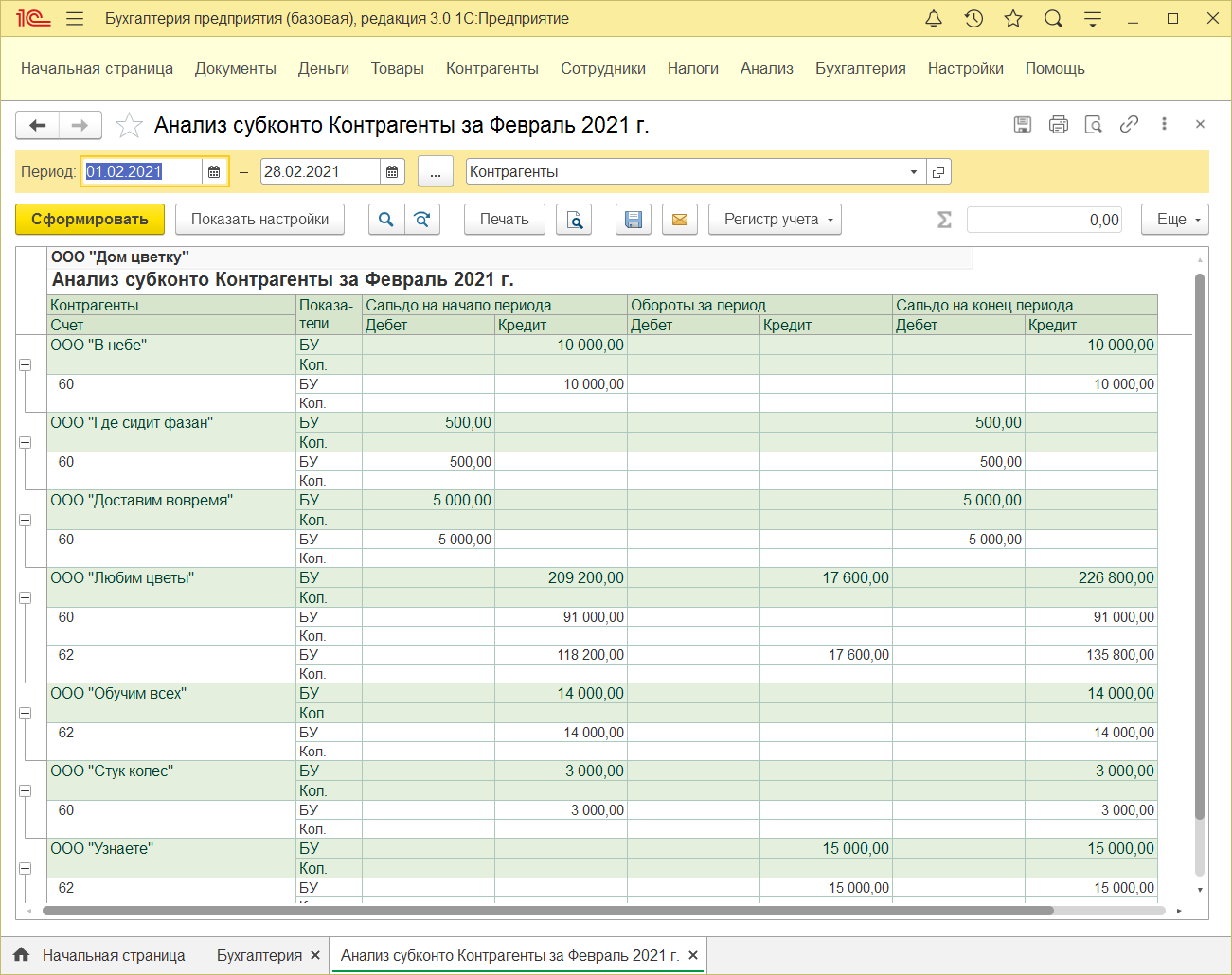Open history clock icon in title bar
This screenshot has width=1232, height=975.
tap(973, 19)
